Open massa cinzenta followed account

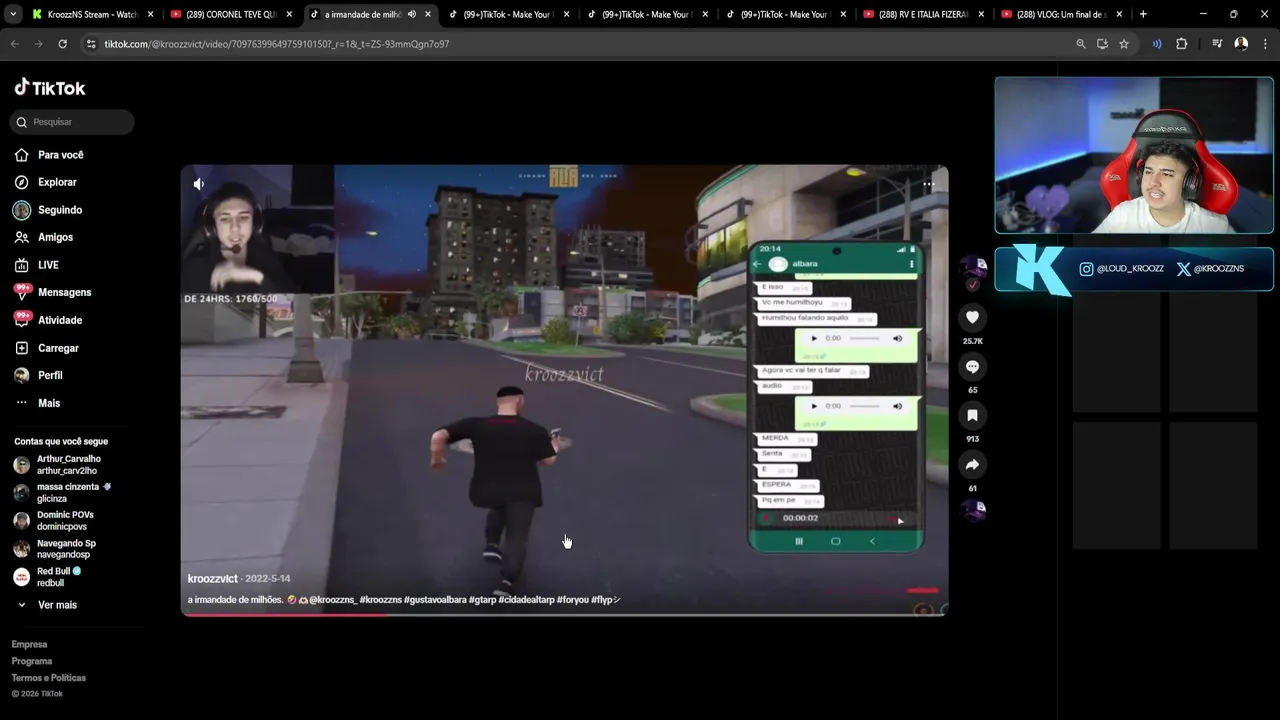click(62, 492)
